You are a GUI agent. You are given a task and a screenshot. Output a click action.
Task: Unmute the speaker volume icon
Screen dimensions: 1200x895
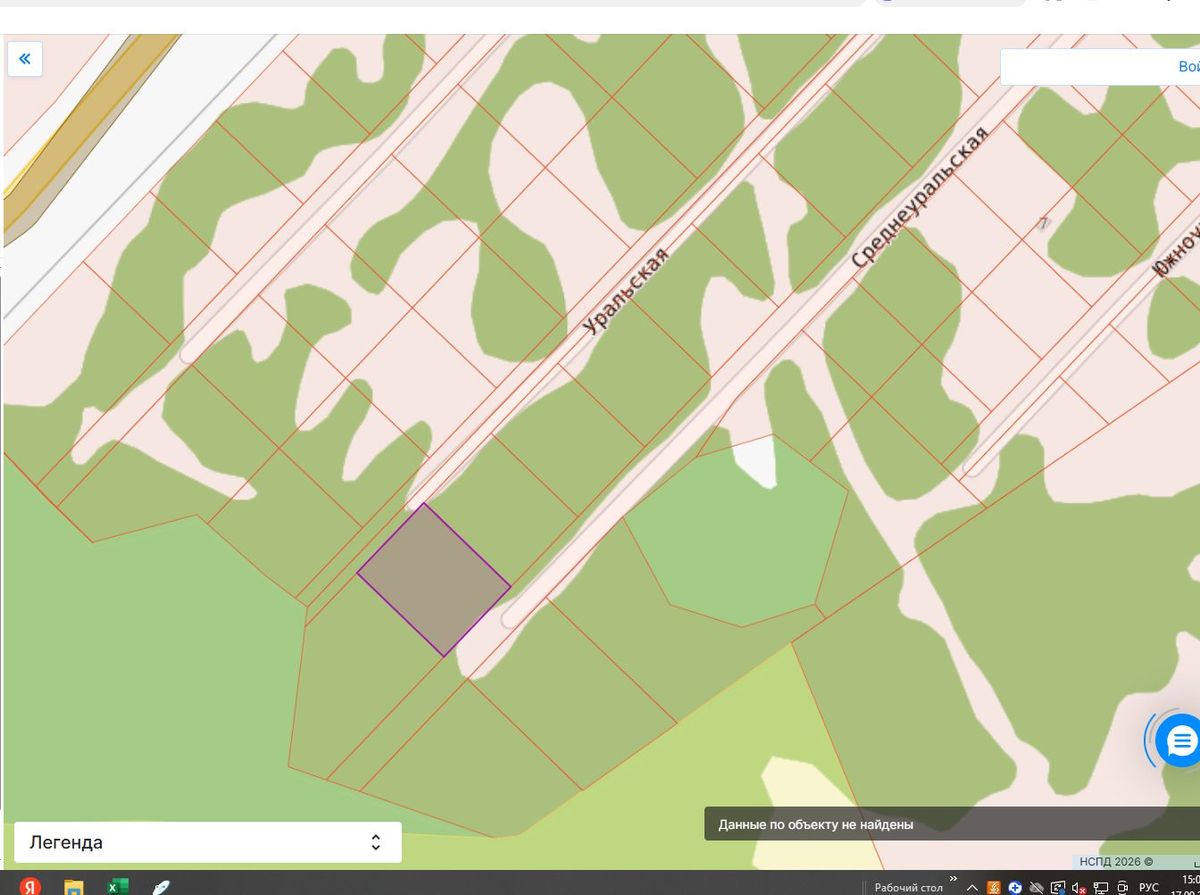point(1079,888)
